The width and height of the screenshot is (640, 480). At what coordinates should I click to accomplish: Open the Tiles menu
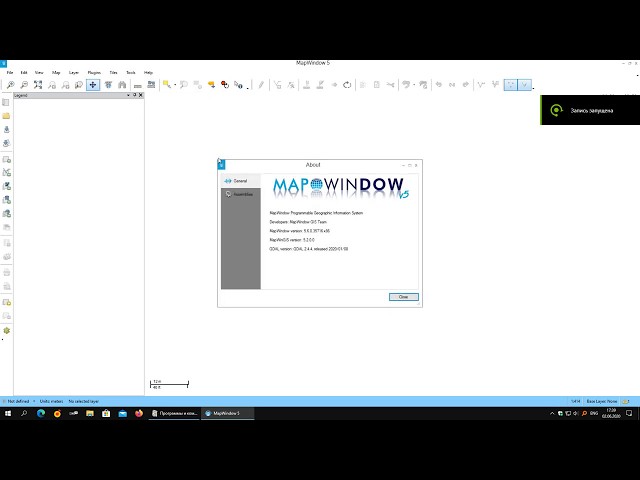(x=113, y=73)
